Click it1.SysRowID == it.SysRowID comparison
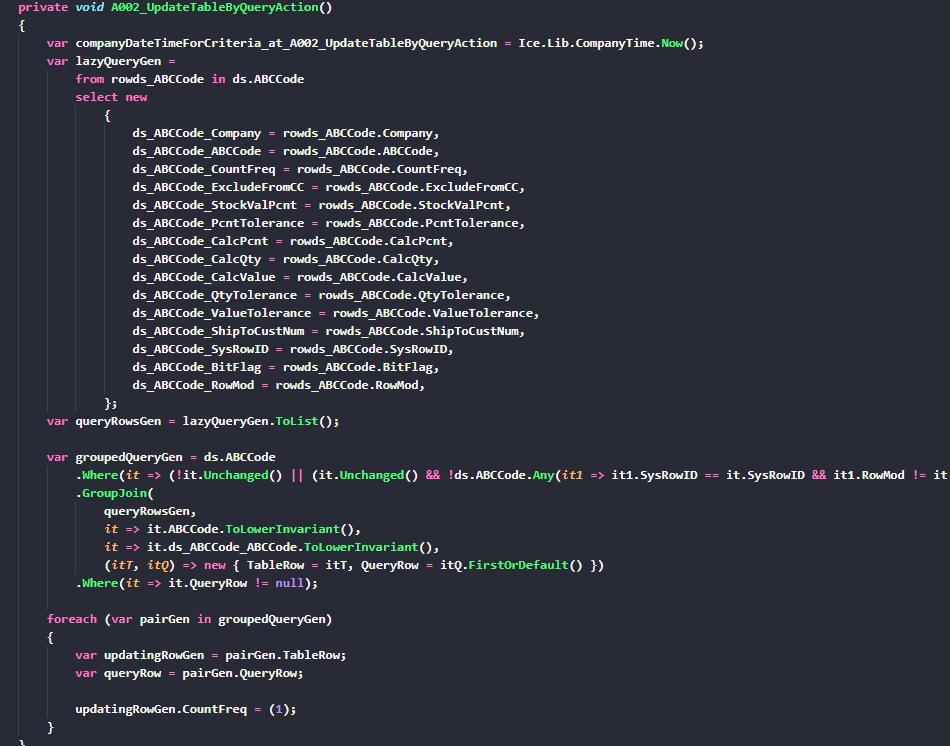Image resolution: width=950 pixels, height=746 pixels. pos(708,475)
